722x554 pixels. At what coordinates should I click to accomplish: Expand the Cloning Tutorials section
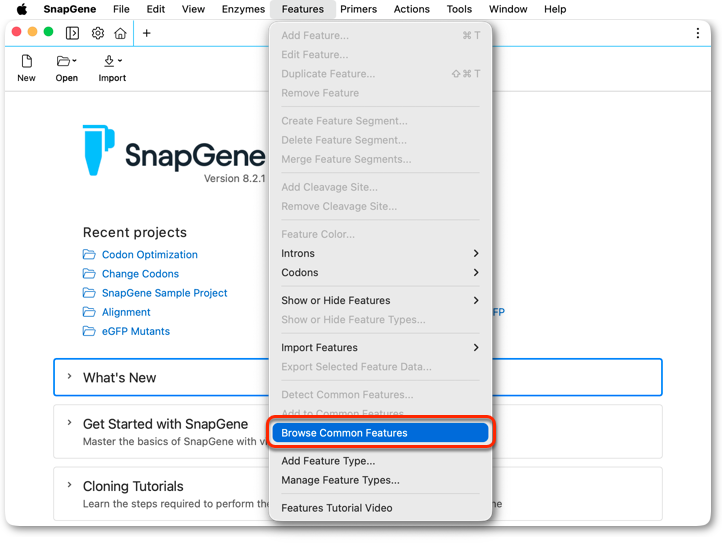click(69, 485)
